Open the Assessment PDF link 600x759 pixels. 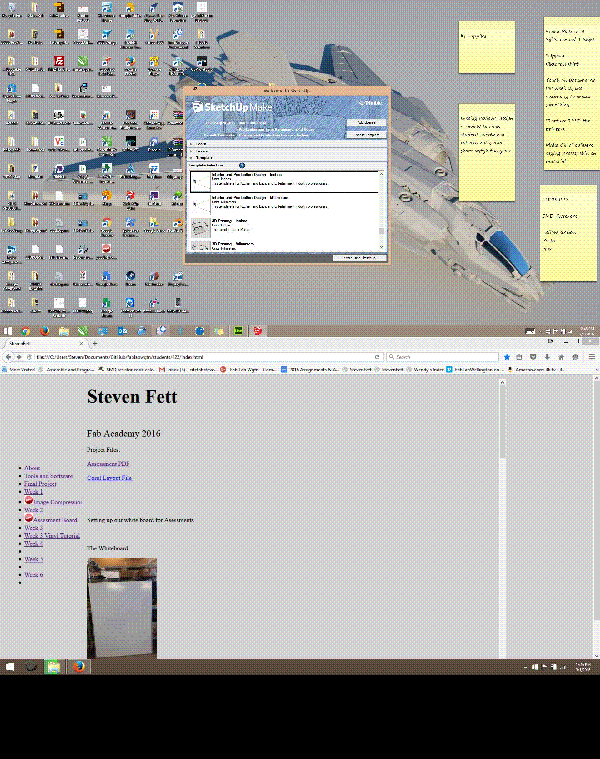tap(108, 464)
